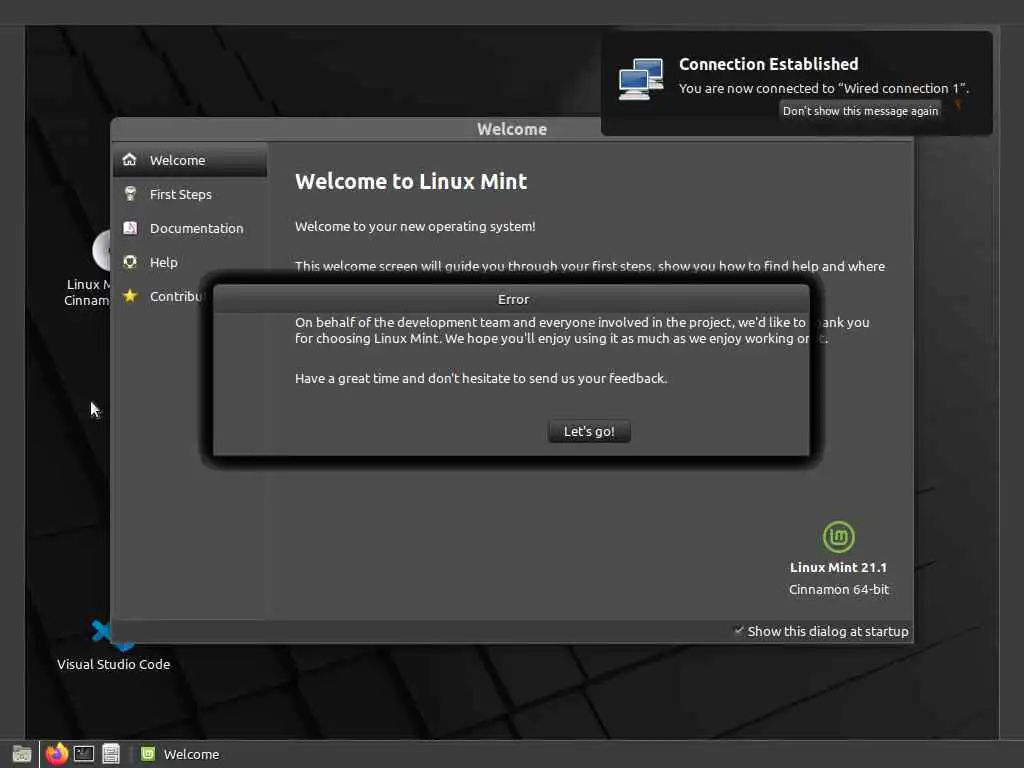Toggle Show this dialog at startup
Screen dimensions: 1024x768
[822, 631]
